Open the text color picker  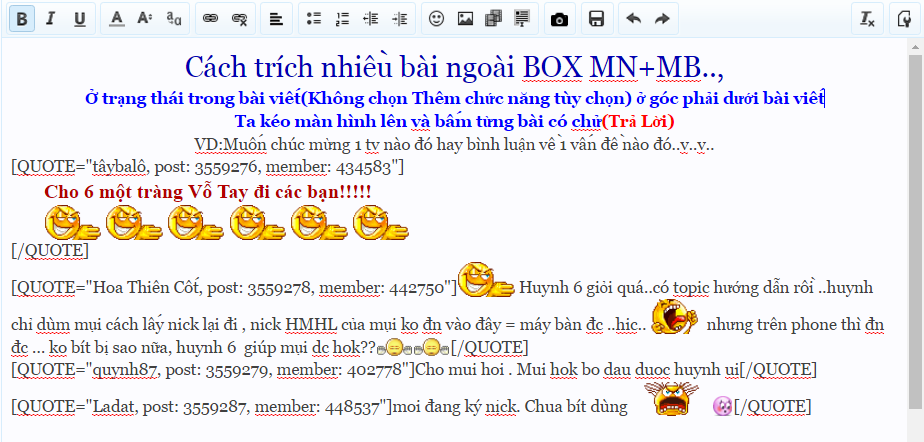(117, 19)
